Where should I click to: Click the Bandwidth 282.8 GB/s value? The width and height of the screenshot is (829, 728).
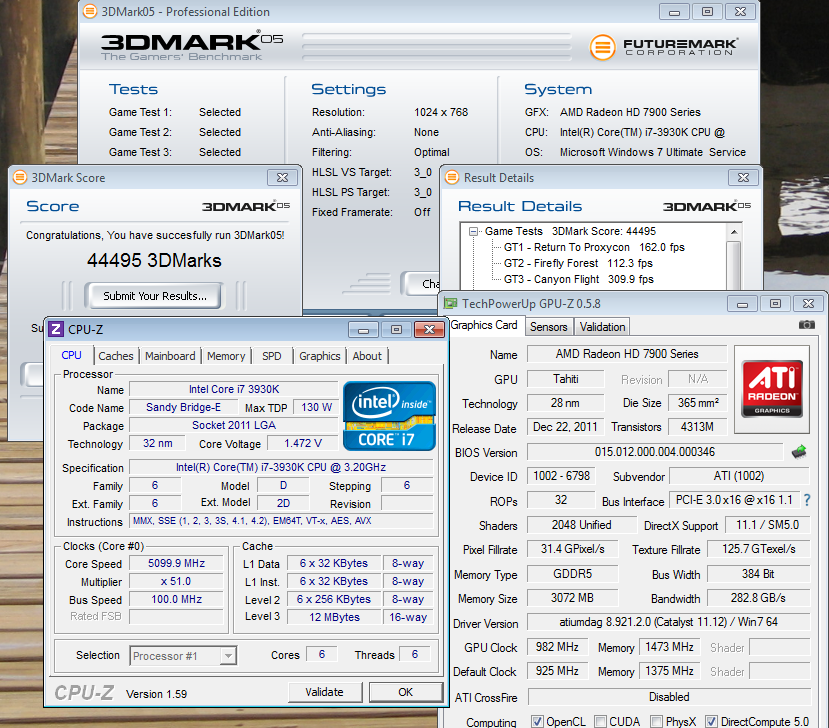758,598
